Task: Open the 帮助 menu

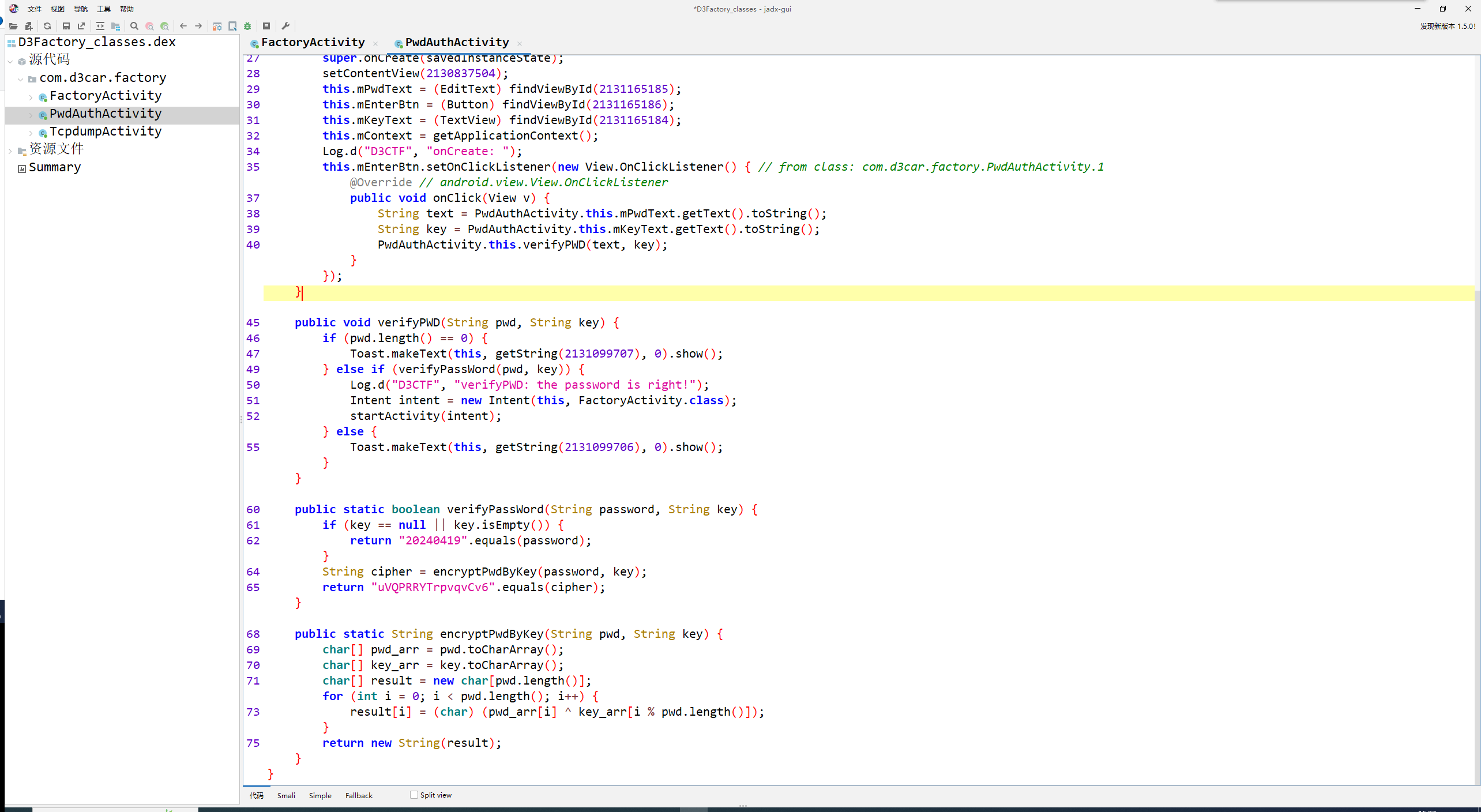Action: pyautogui.click(x=127, y=9)
